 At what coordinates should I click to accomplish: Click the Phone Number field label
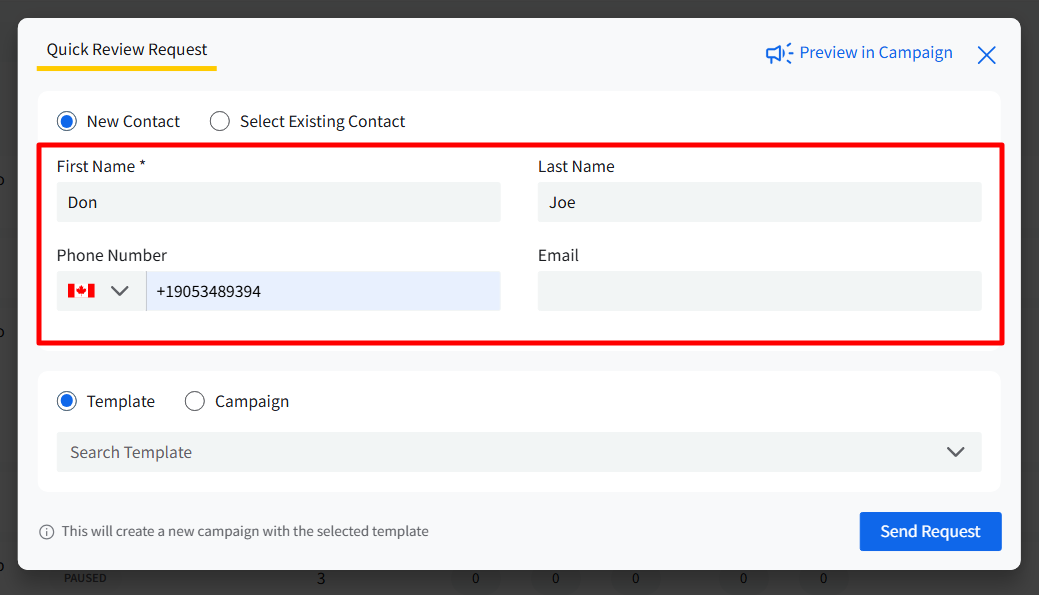[x=112, y=255]
